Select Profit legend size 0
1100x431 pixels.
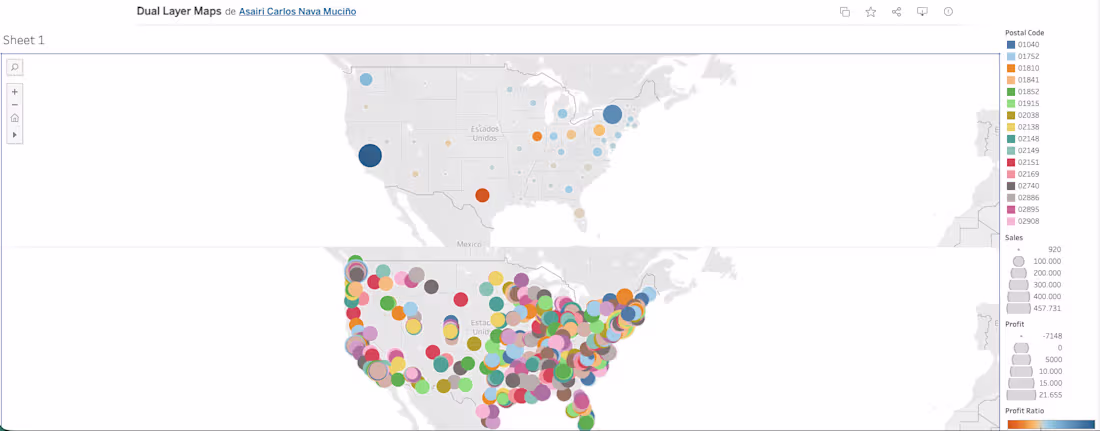coord(1035,347)
